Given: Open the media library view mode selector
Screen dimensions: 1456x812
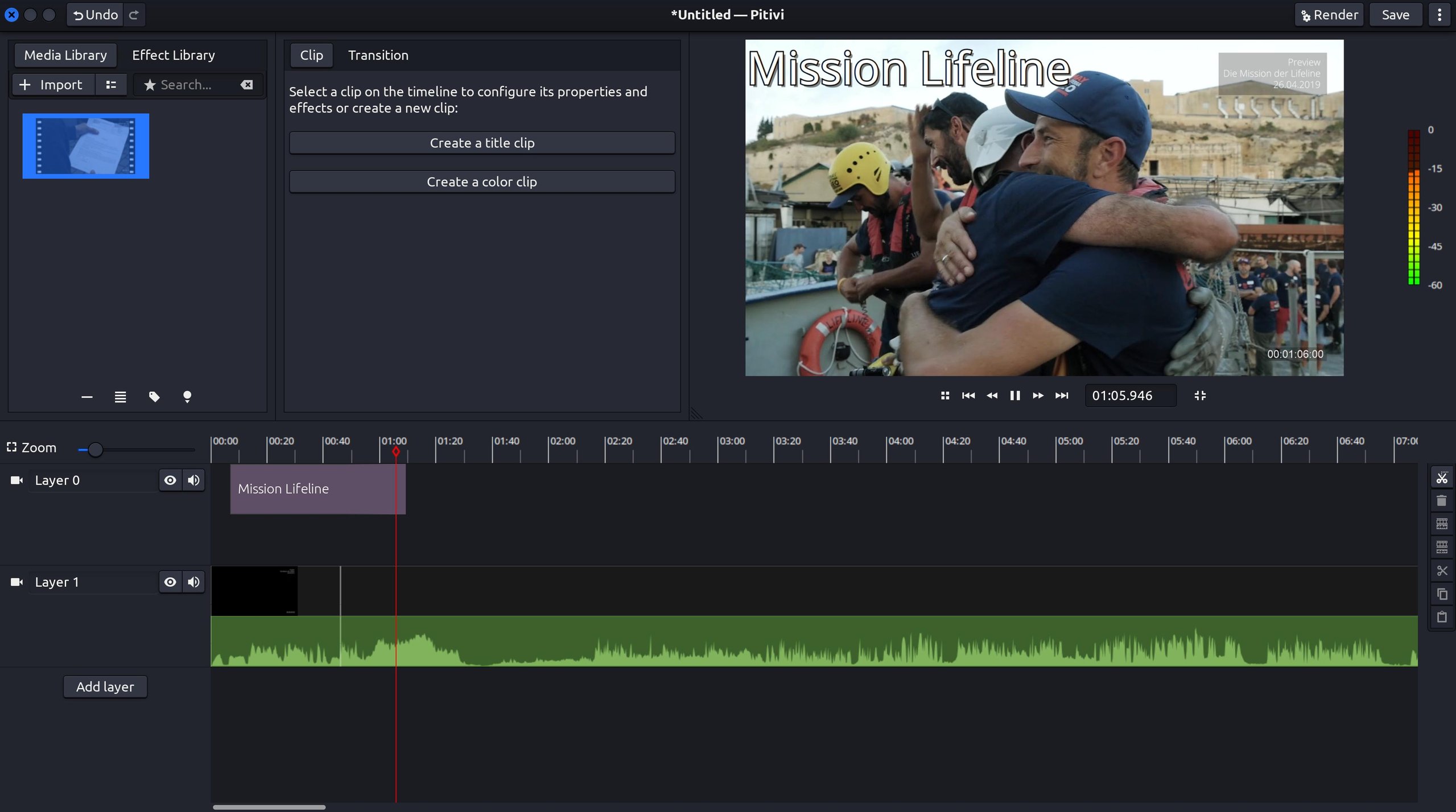Looking at the screenshot, I should [x=111, y=85].
